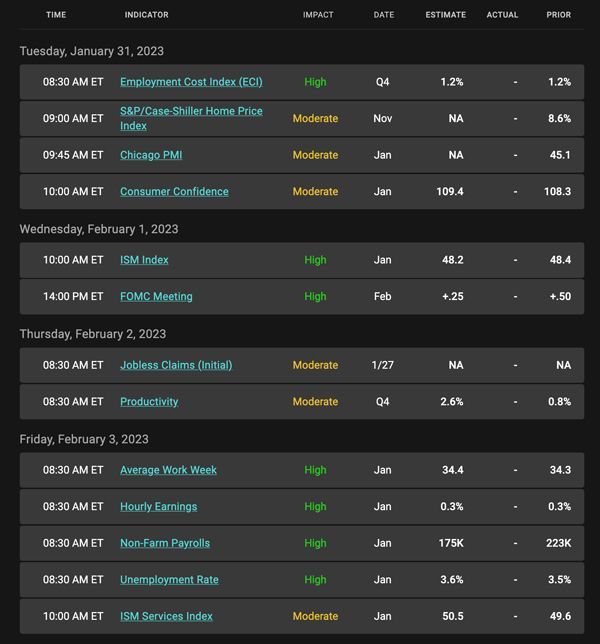Select the ISM Index link

[x=144, y=260]
